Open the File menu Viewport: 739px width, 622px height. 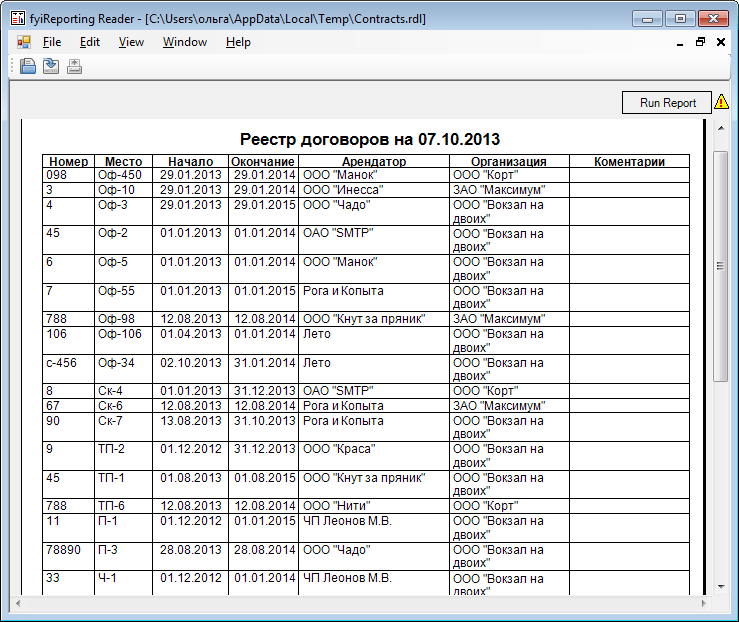pyautogui.click(x=52, y=42)
